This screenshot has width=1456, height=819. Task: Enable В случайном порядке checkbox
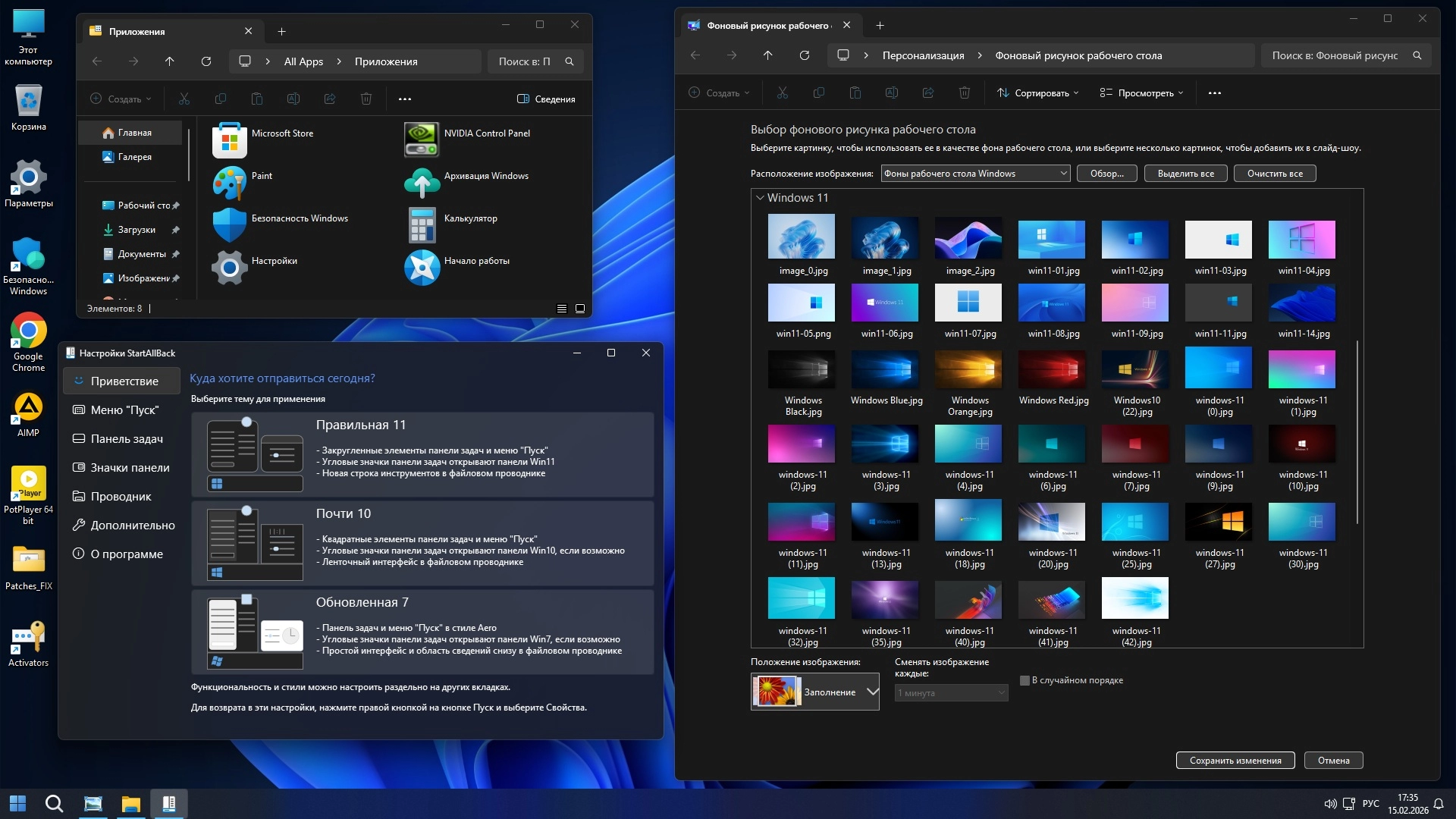1025,680
